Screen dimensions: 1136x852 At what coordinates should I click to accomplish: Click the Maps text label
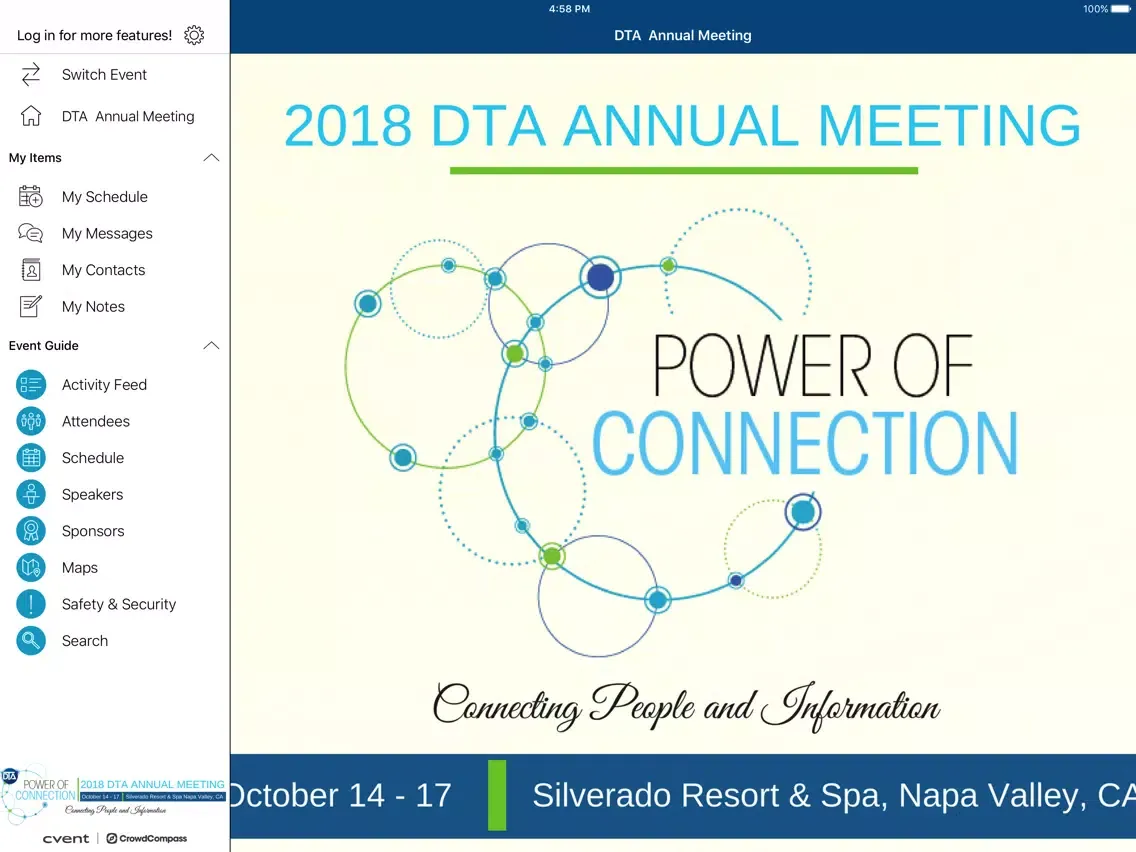(x=80, y=567)
